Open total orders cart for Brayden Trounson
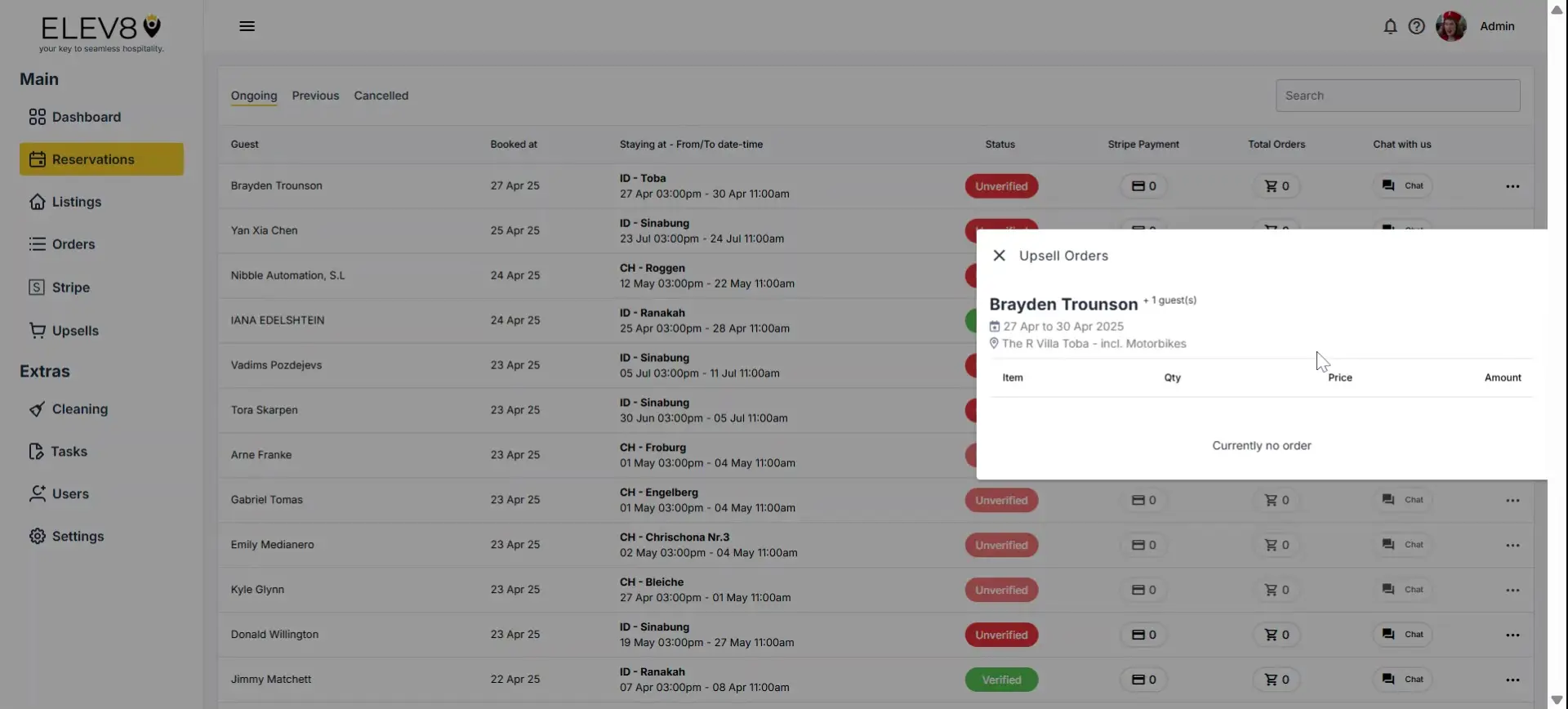 tap(1276, 186)
